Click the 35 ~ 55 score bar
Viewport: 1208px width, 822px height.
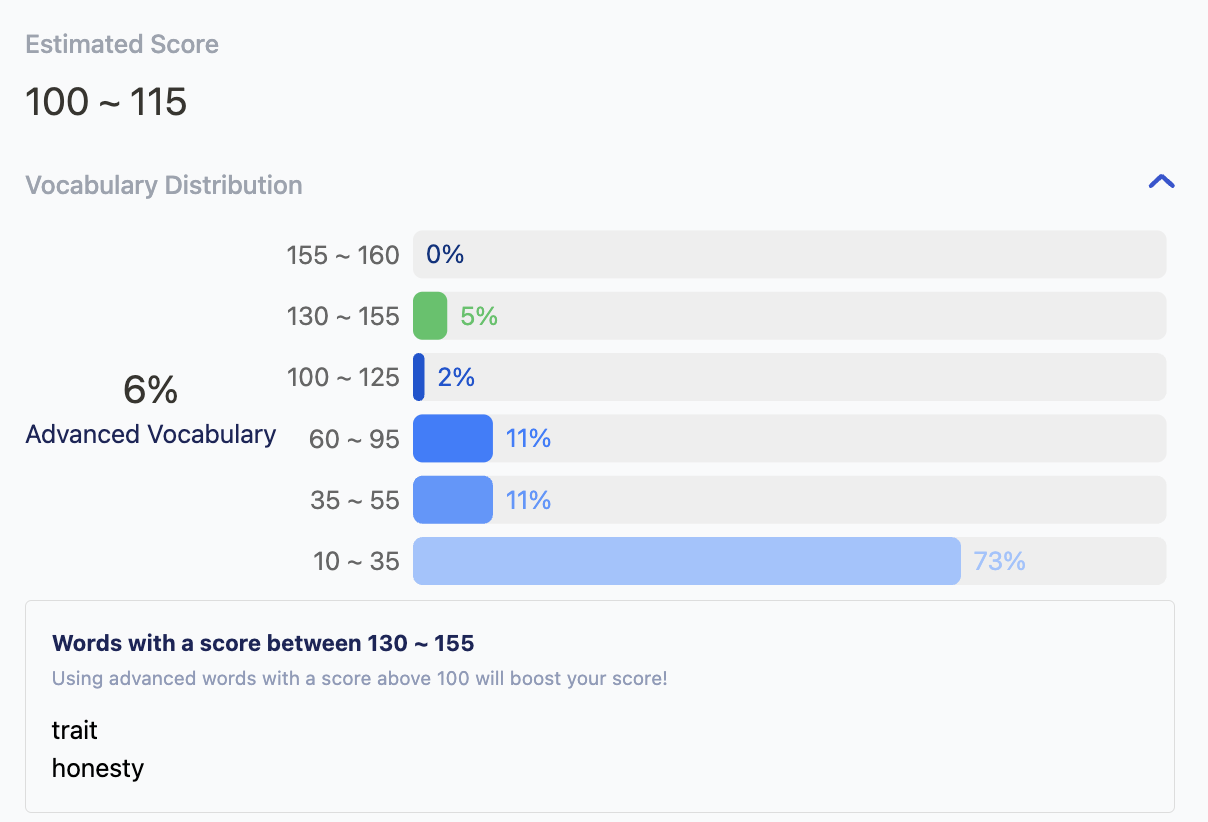tap(453, 500)
